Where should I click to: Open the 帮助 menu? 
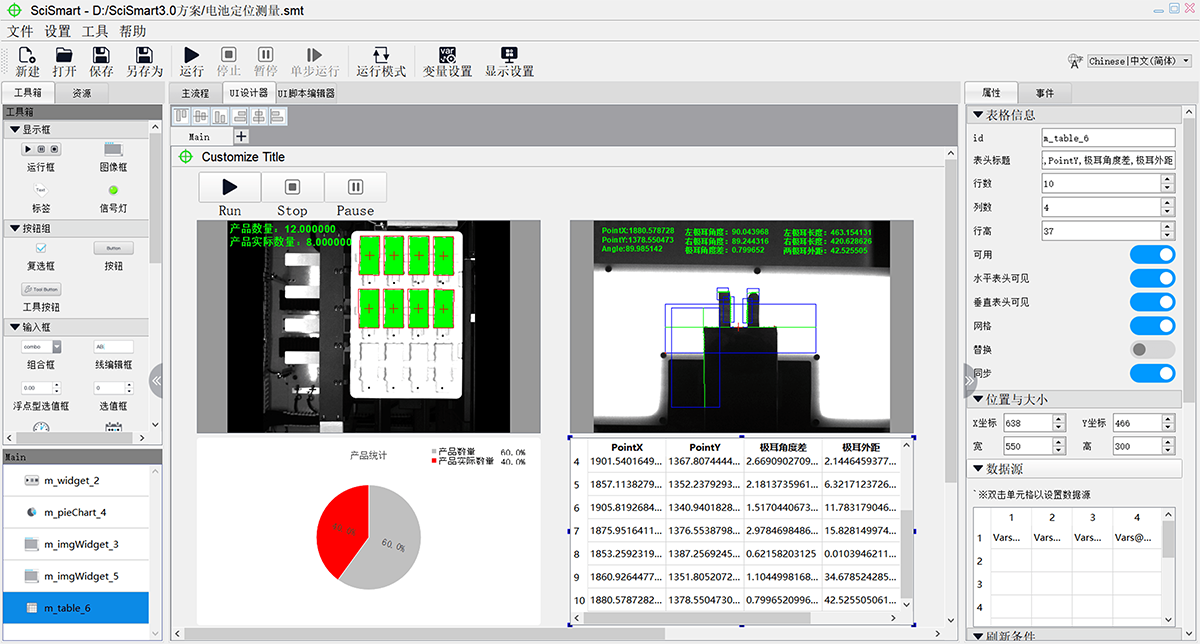point(132,31)
